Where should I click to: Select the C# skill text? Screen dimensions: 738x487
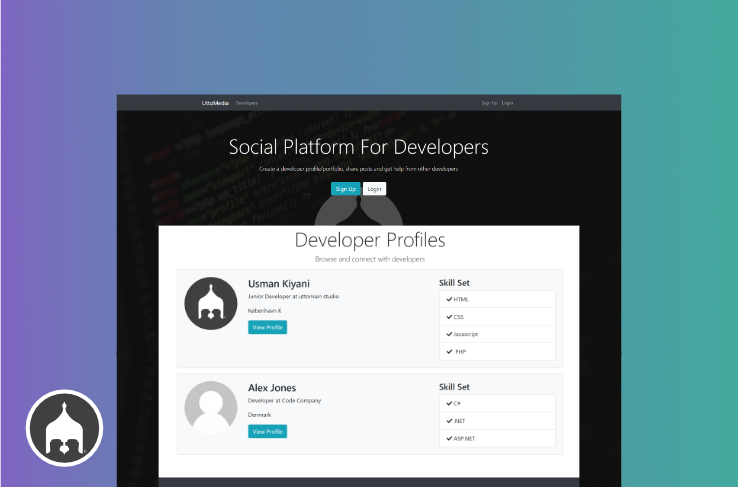click(457, 403)
